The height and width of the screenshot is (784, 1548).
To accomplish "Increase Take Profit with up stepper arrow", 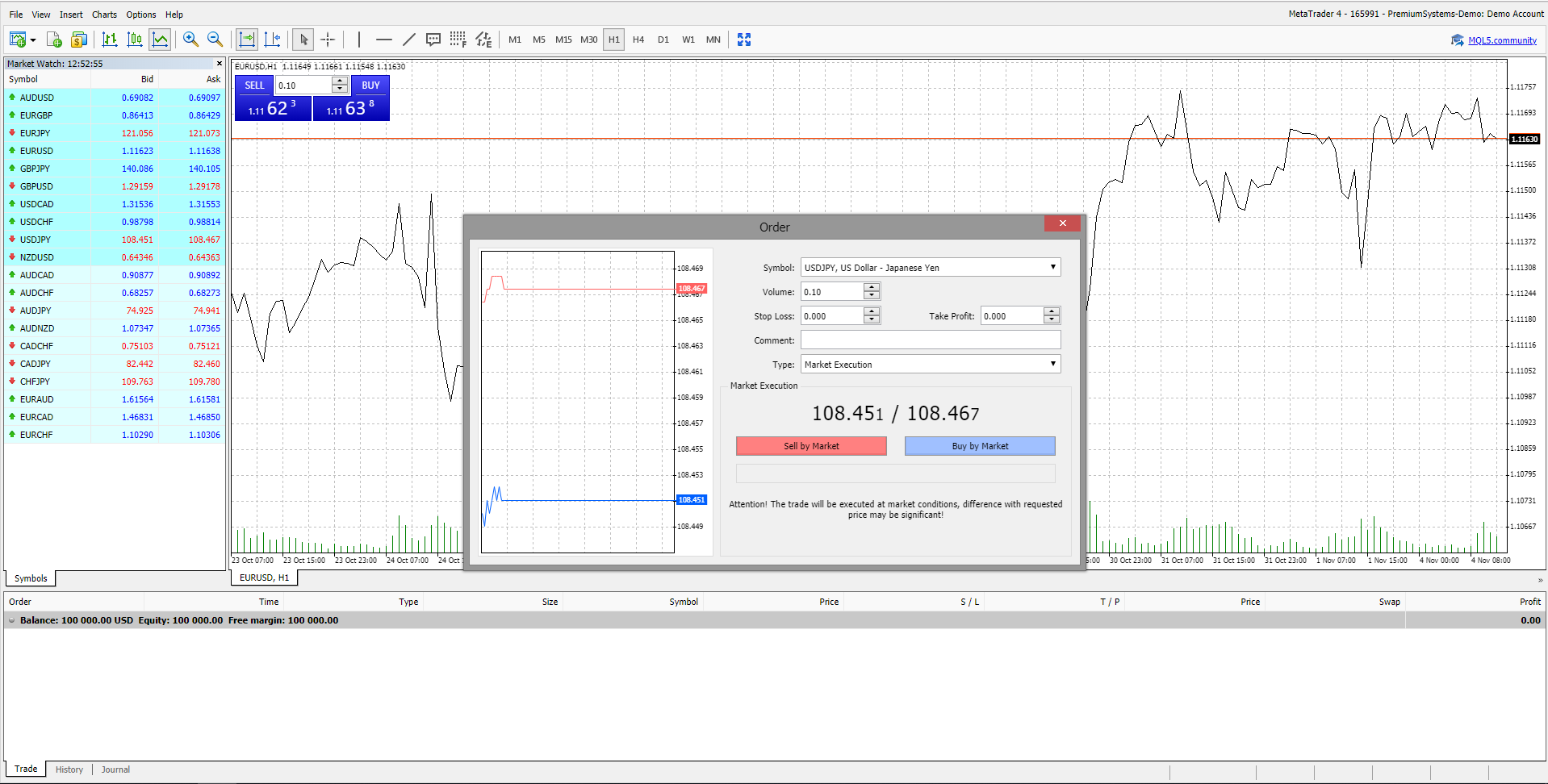I will [1052, 312].
